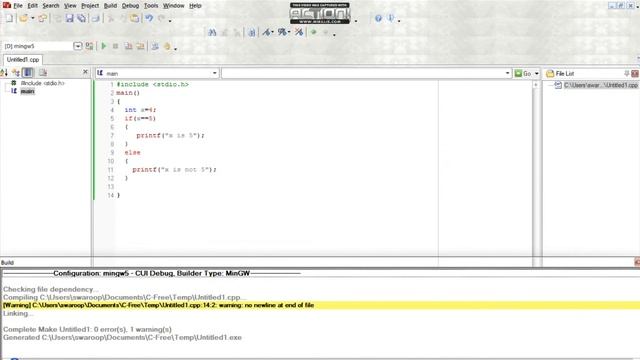Screen dimensions: 640x360
Task: Click the Compile icon right of Stop
Action: [128, 46]
